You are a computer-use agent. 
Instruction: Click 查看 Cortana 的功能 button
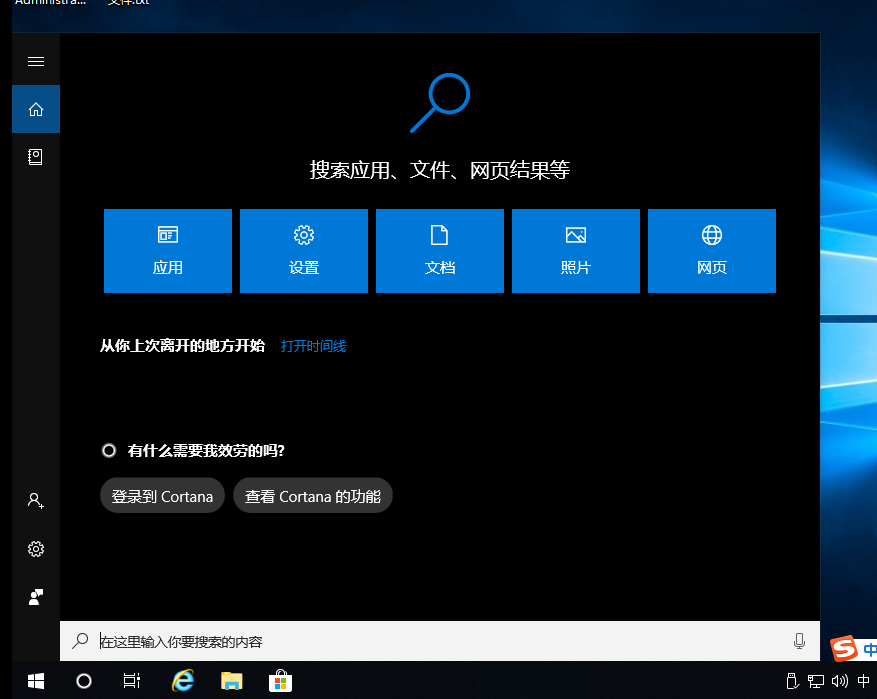[313, 496]
